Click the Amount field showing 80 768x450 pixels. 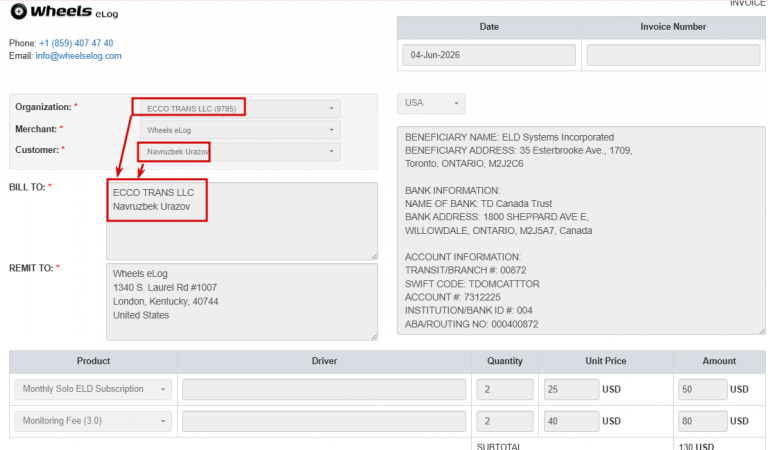[702, 421]
